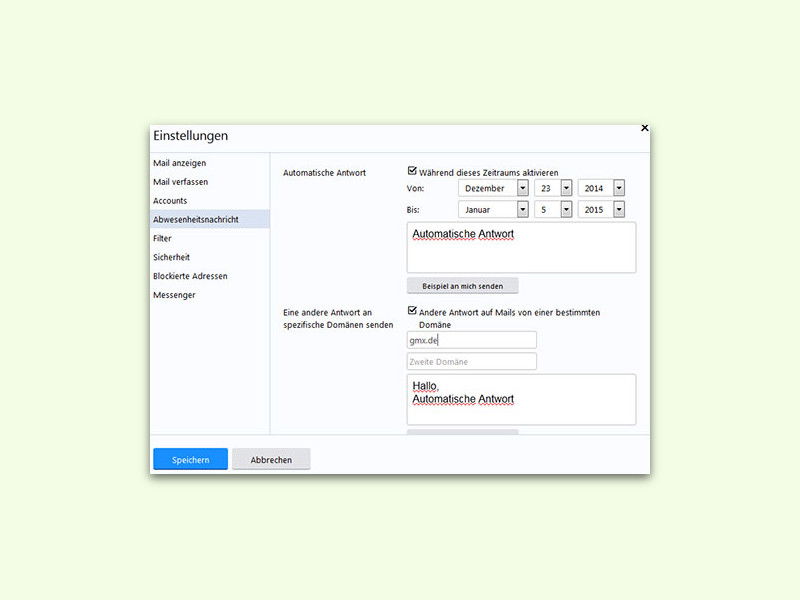Click the Speichern button
The width and height of the screenshot is (800, 600).
pyautogui.click(x=190, y=459)
